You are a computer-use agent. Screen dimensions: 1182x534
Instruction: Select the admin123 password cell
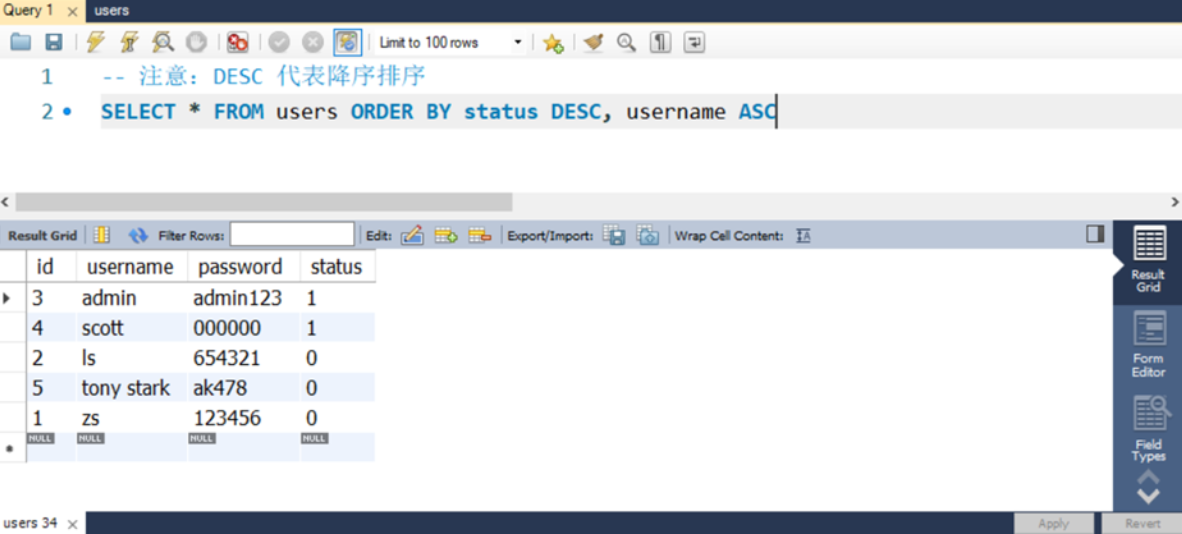(x=243, y=298)
